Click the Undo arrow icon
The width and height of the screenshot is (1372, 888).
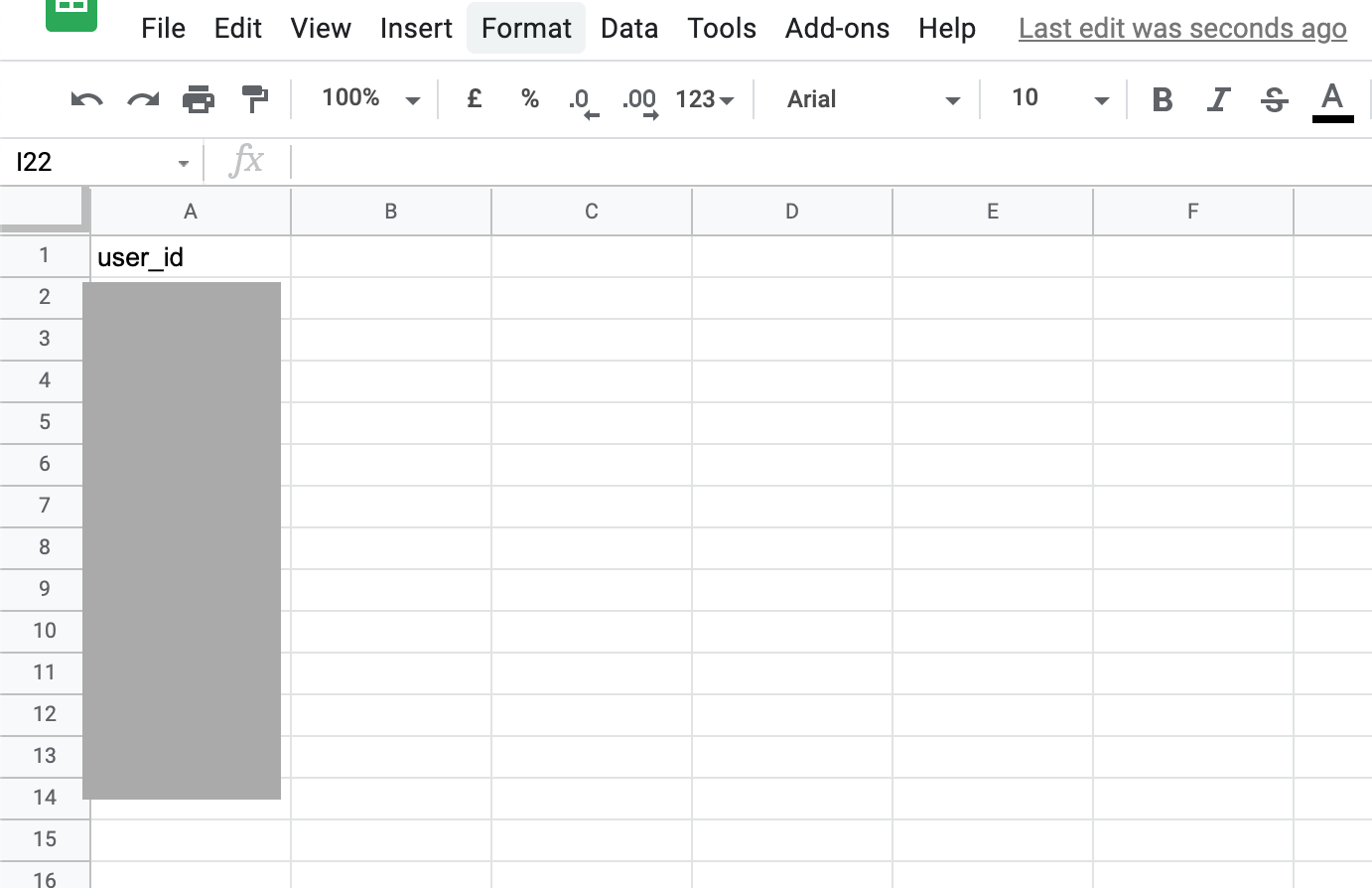[87, 99]
